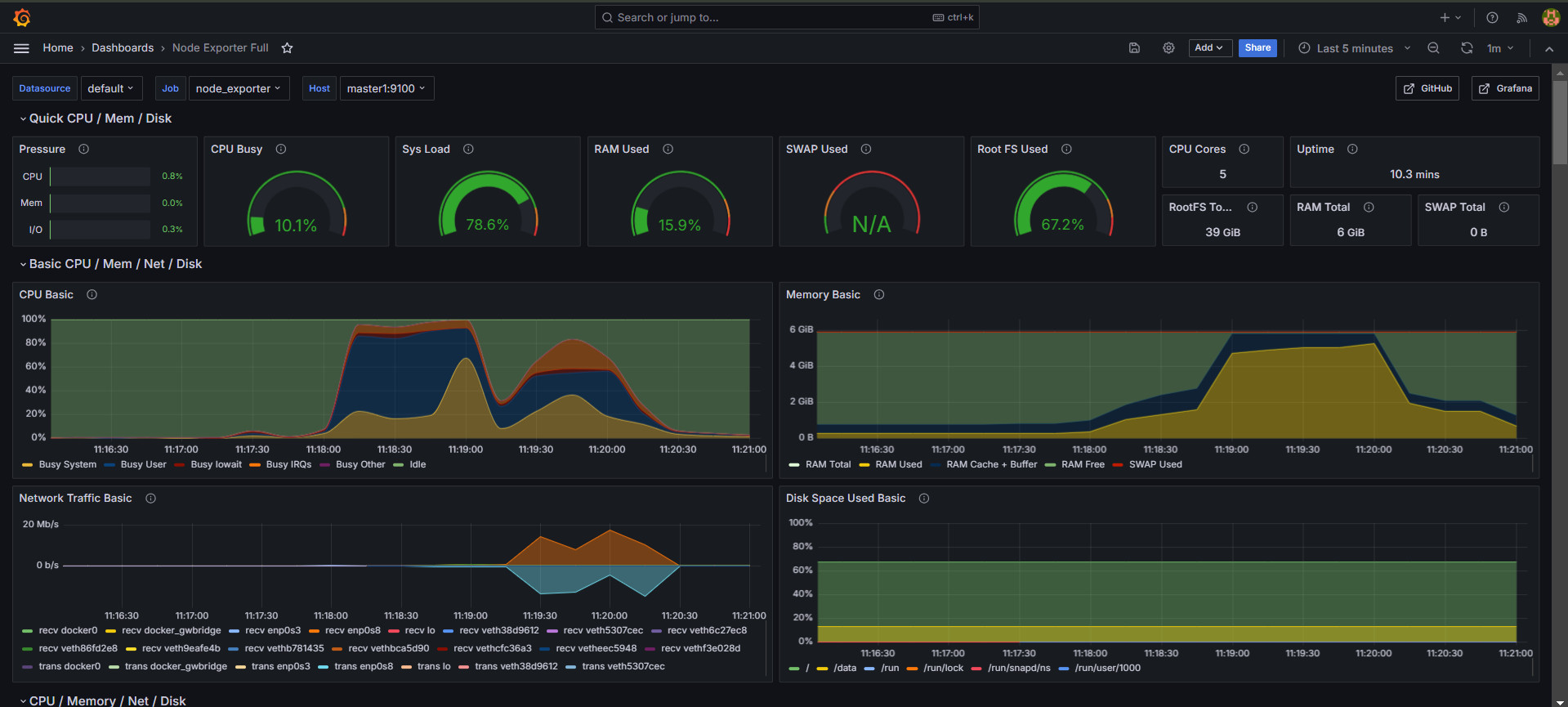Star the Node Exporter Full dashboard

click(x=287, y=48)
